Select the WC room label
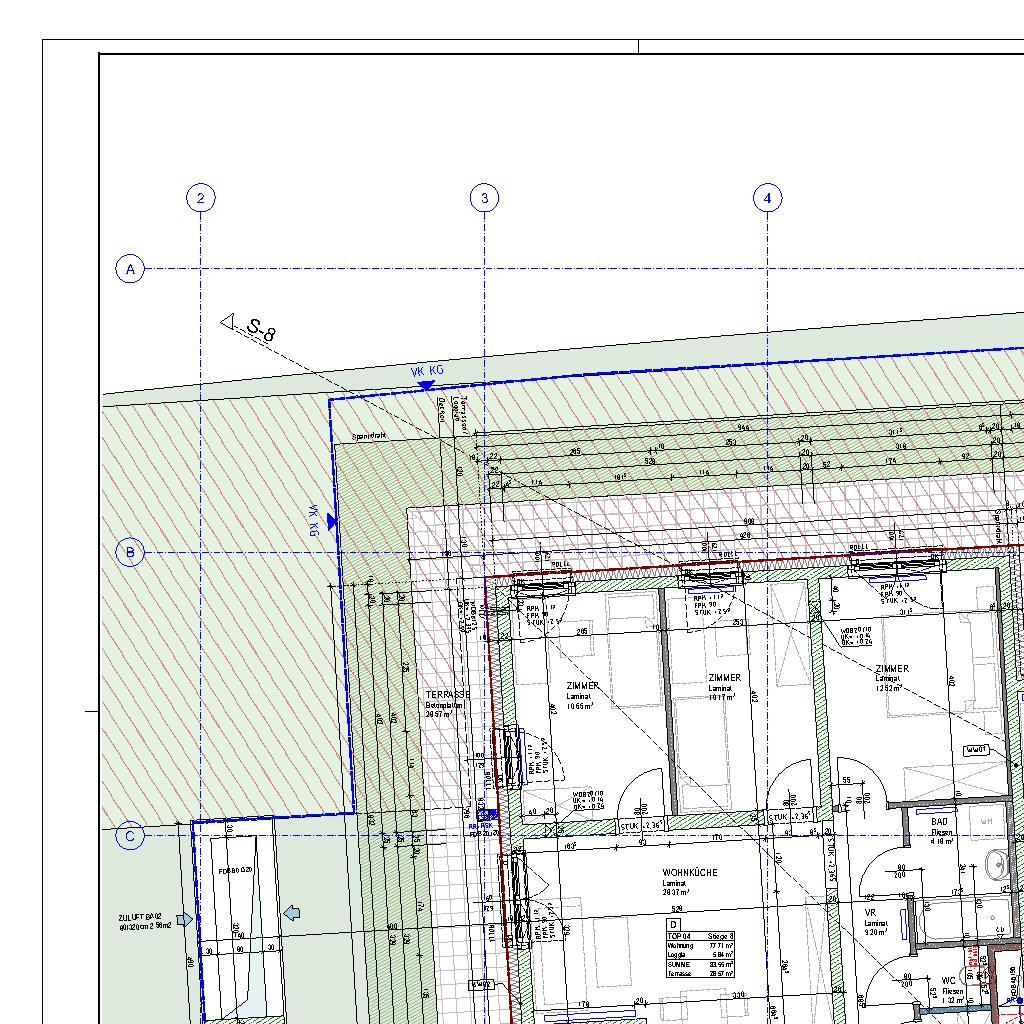 click(x=948, y=981)
